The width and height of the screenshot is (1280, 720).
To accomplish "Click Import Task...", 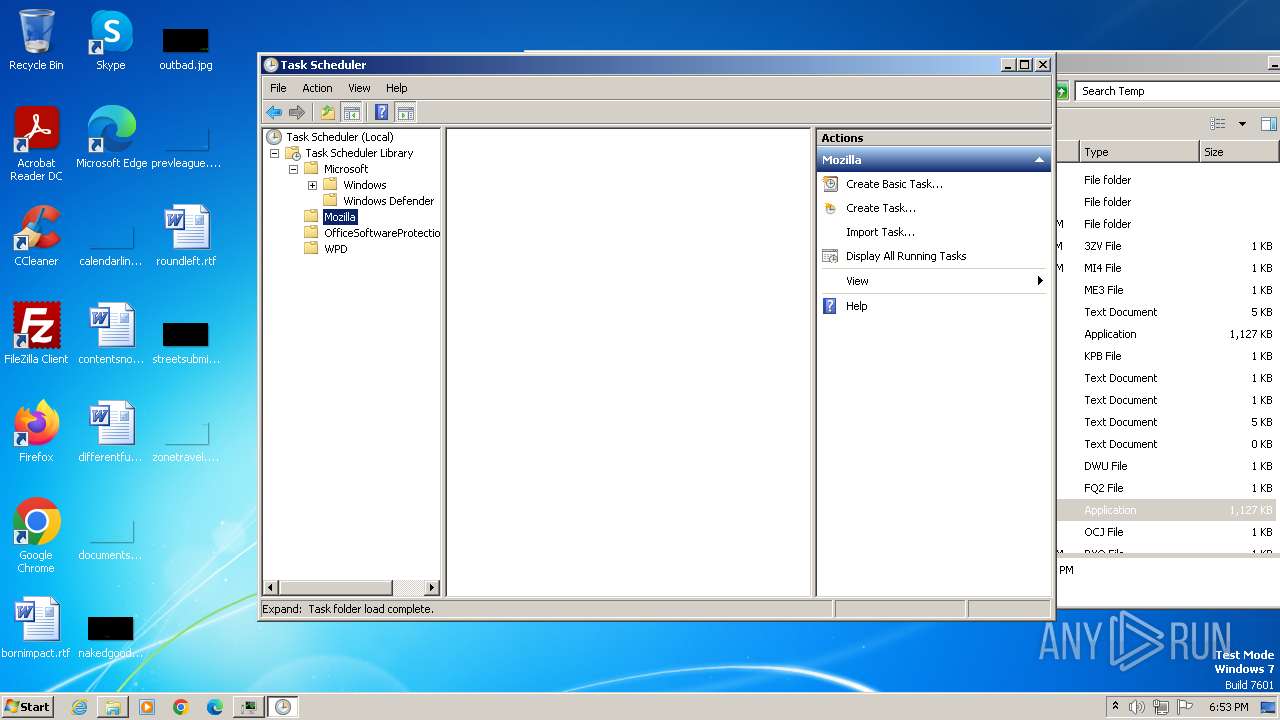I will [880, 232].
